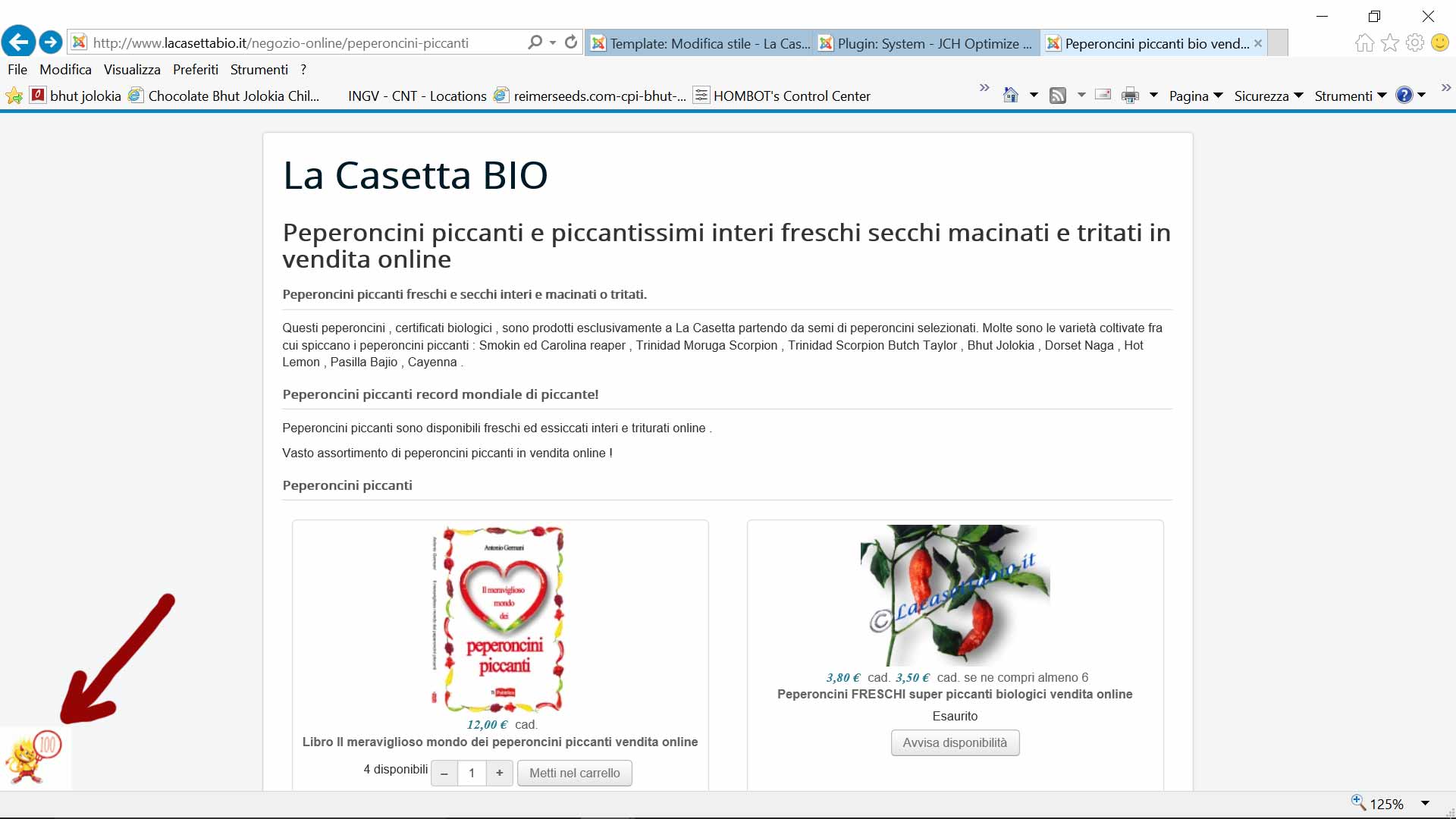Click the peperoncini piccanti book cover thumbnail
Viewport: 1456px width, 819px height.
pyautogui.click(x=503, y=618)
